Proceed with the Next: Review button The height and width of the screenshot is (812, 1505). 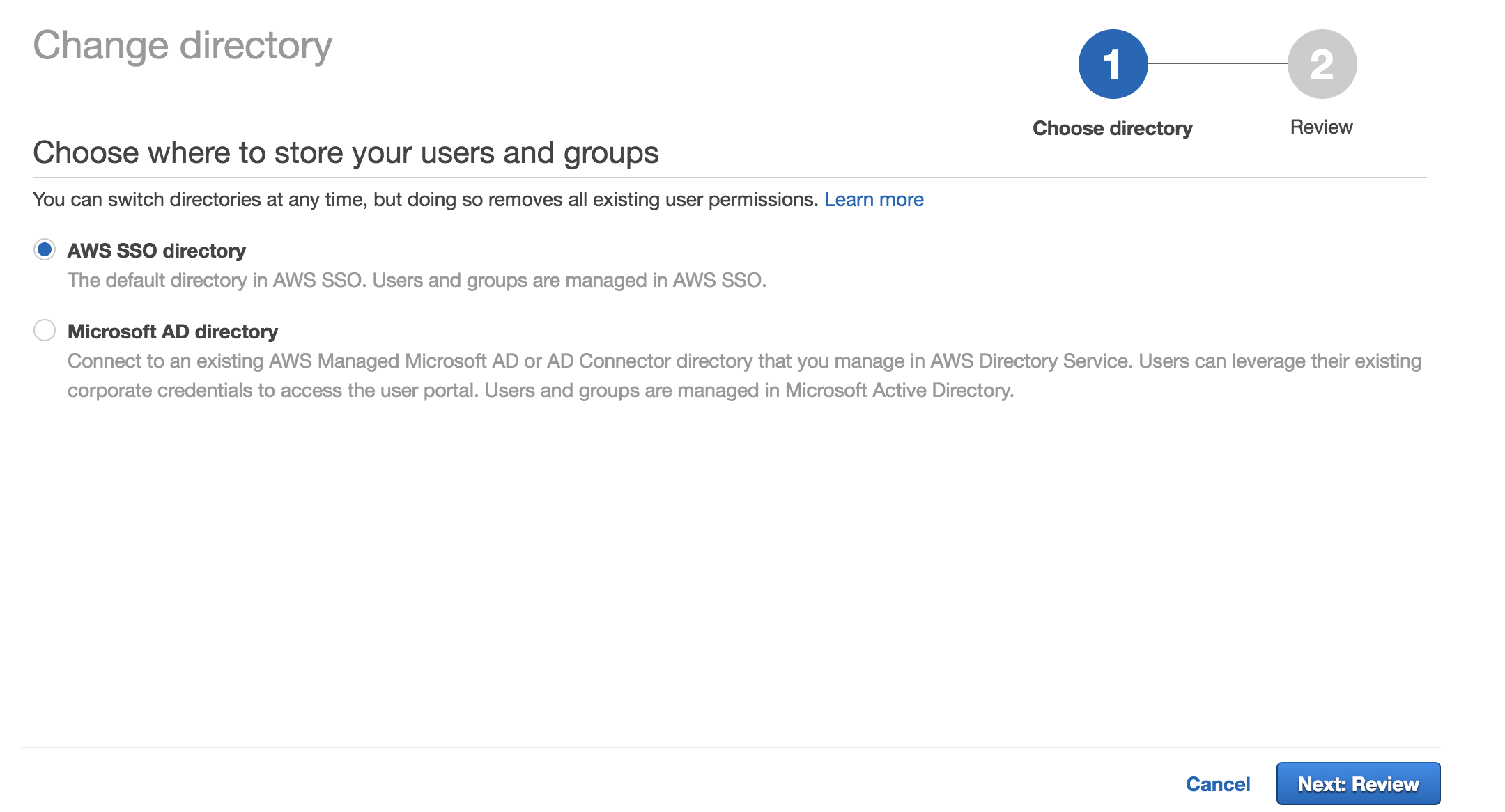click(x=1358, y=783)
